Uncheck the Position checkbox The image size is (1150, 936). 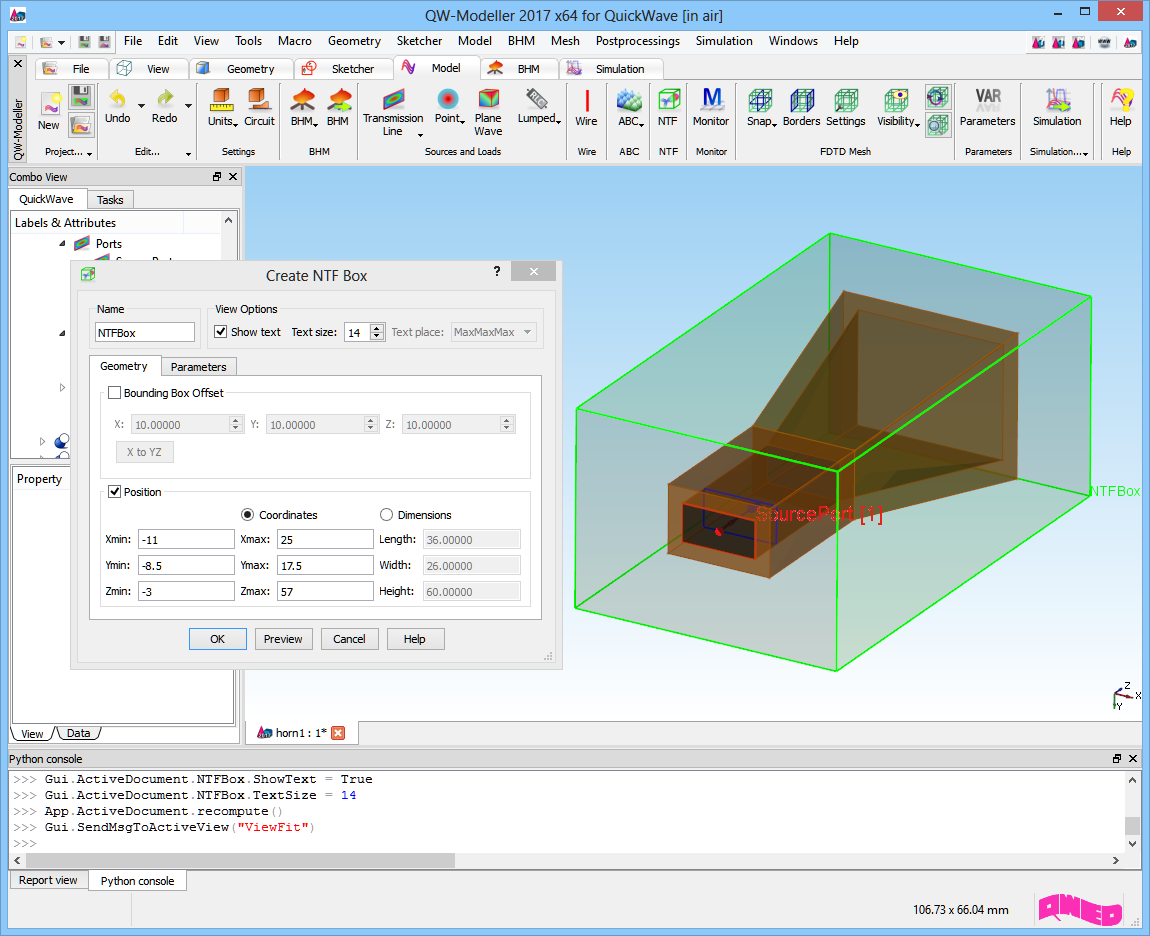pos(114,491)
